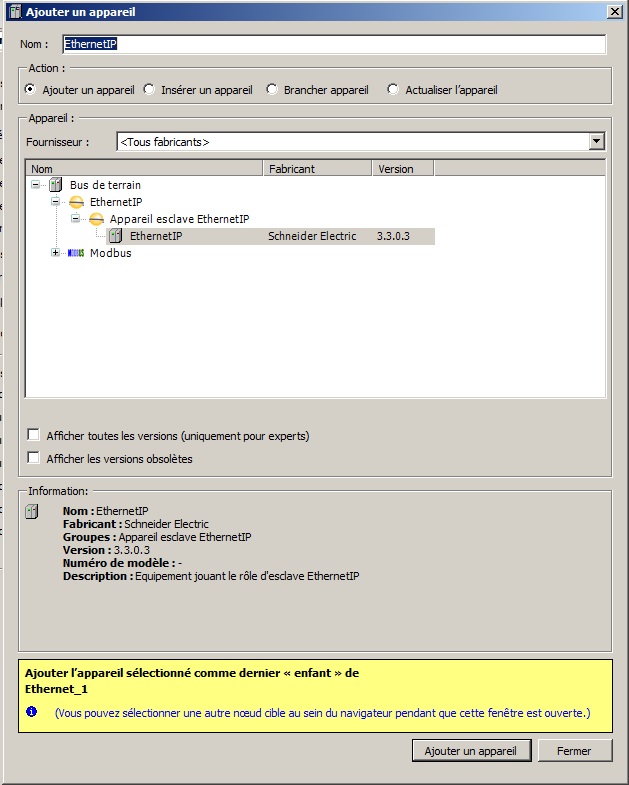Select the Brancher appareil radio option

point(272,90)
